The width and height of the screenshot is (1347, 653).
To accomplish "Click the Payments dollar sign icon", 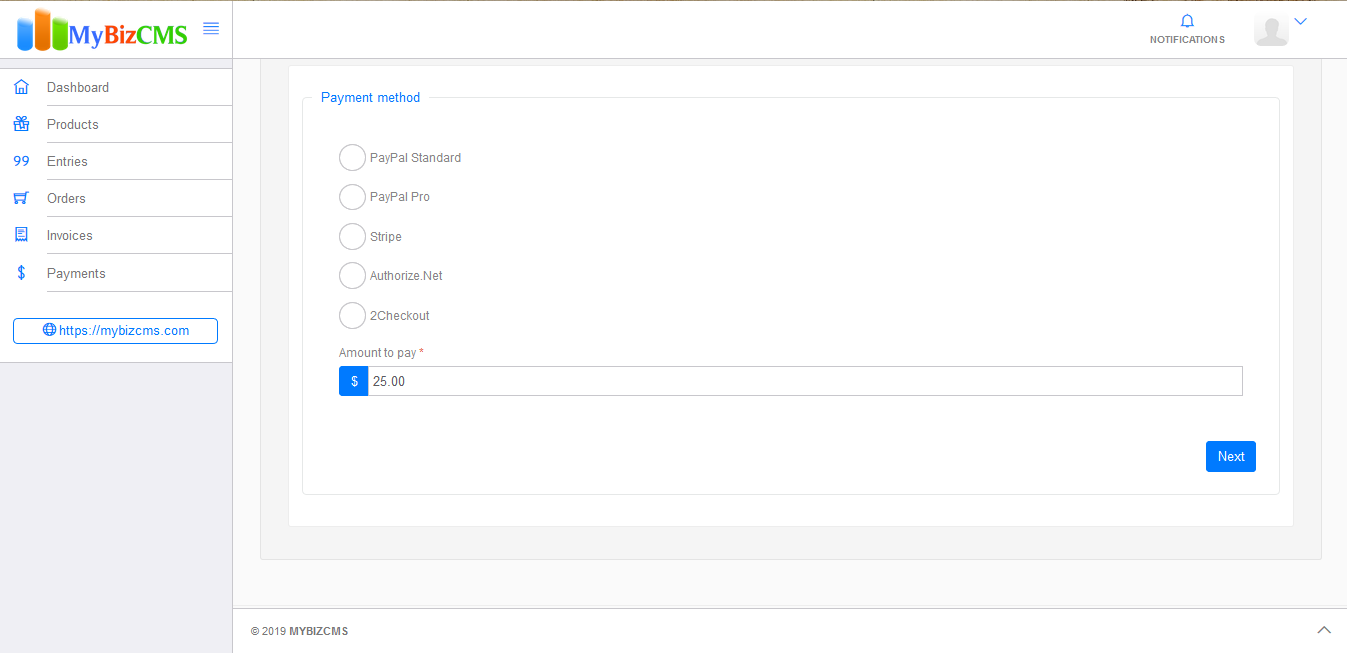I will tap(21, 273).
